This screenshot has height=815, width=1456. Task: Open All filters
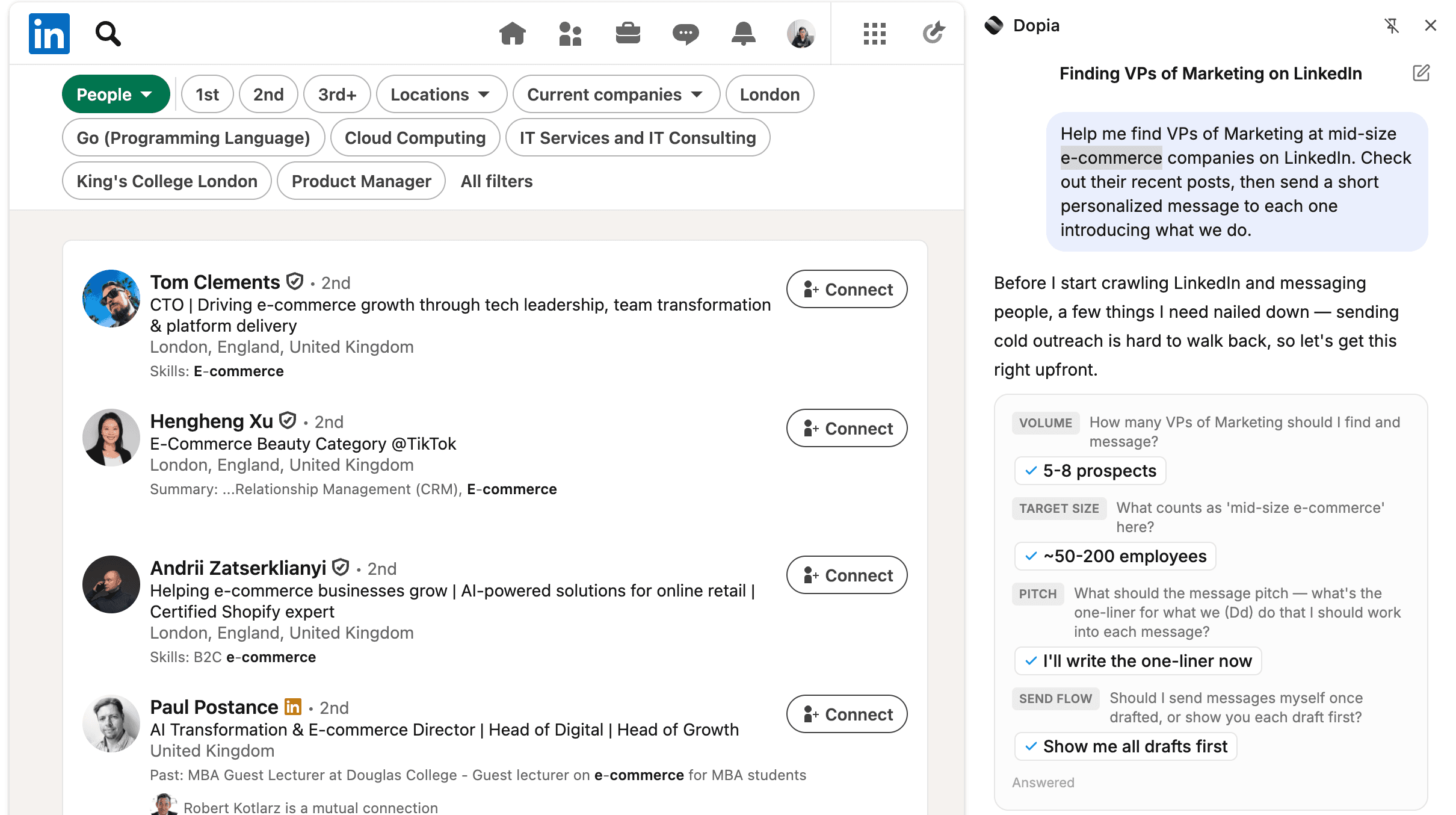497,181
